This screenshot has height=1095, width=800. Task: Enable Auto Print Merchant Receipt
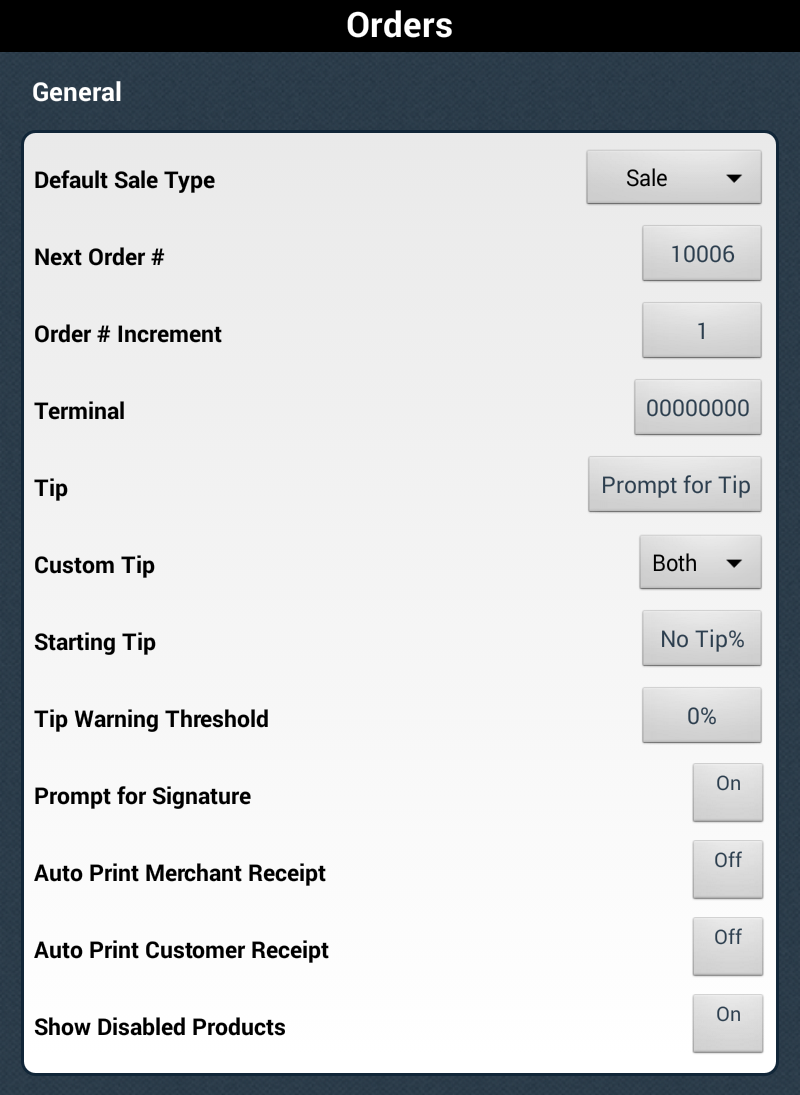pos(728,869)
